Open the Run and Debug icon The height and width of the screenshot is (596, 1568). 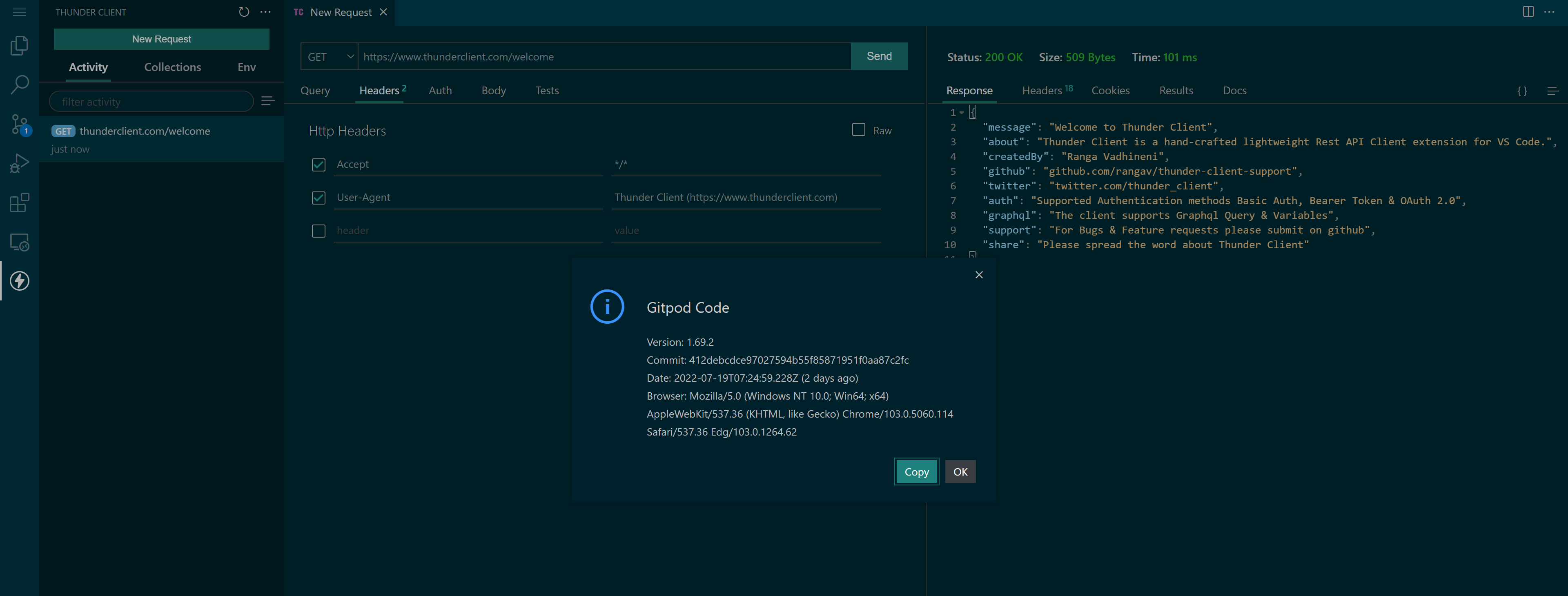coord(19,162)
